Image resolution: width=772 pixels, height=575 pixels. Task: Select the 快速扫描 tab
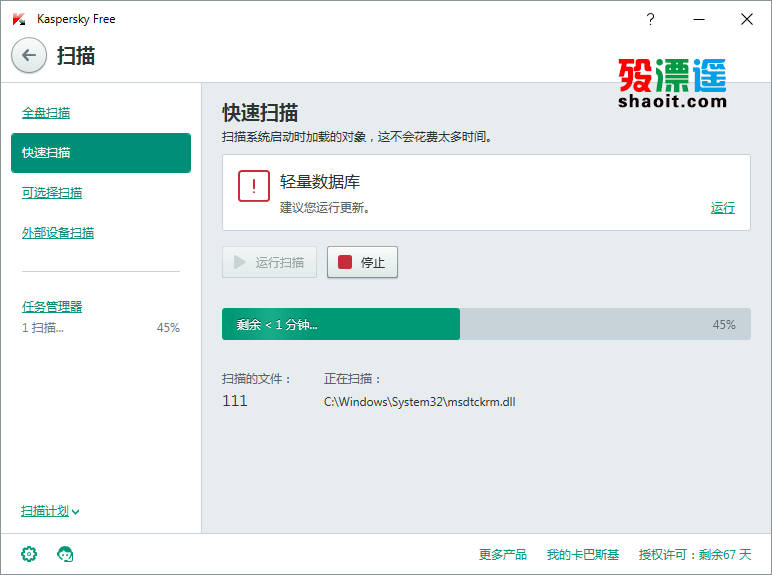tap(101, 153)
